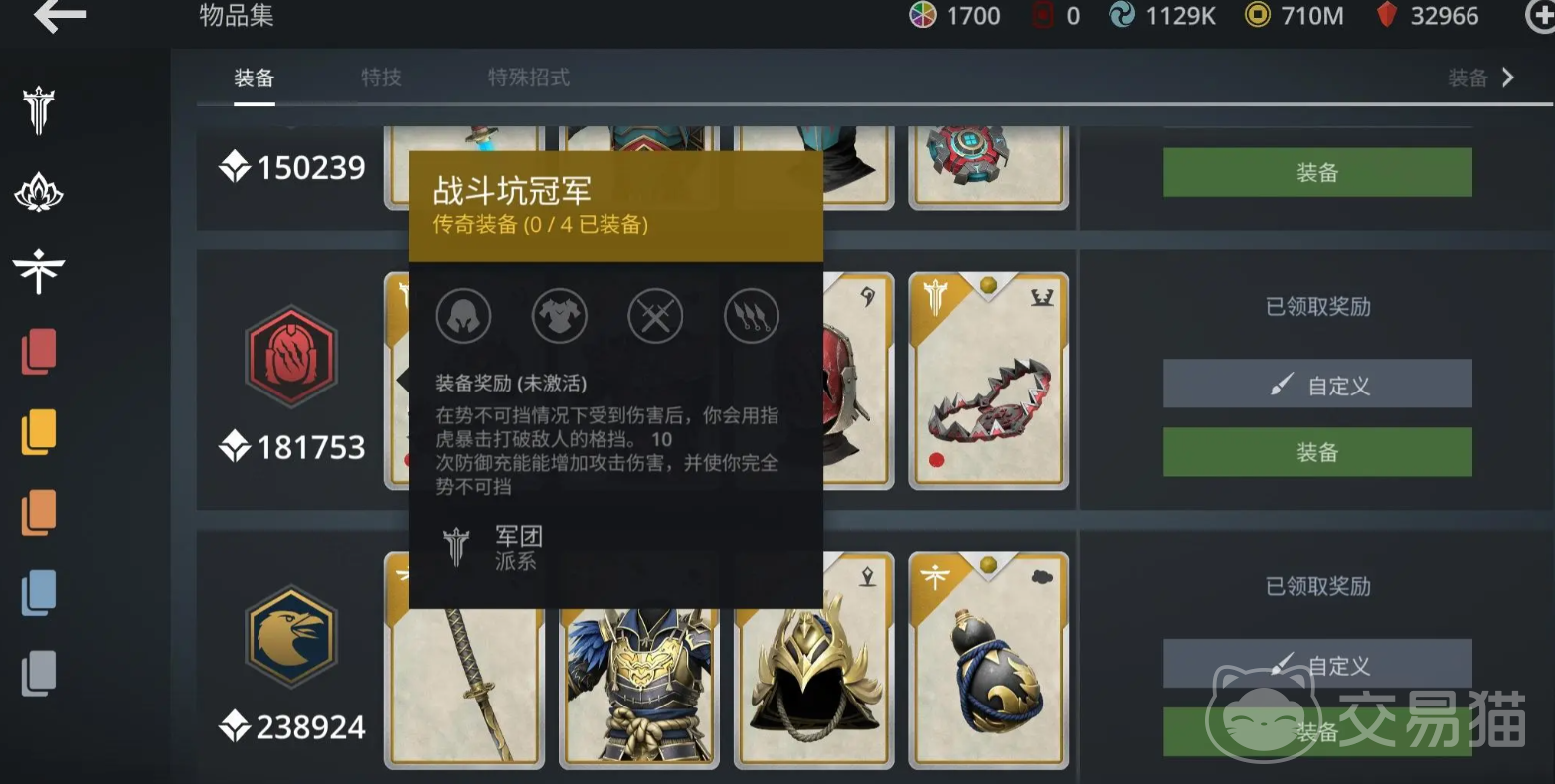Tap the ranged kunai slot icon in tooltip
Image resolution: width=1555 pixels, height=784 pixels.
point(752,317)
